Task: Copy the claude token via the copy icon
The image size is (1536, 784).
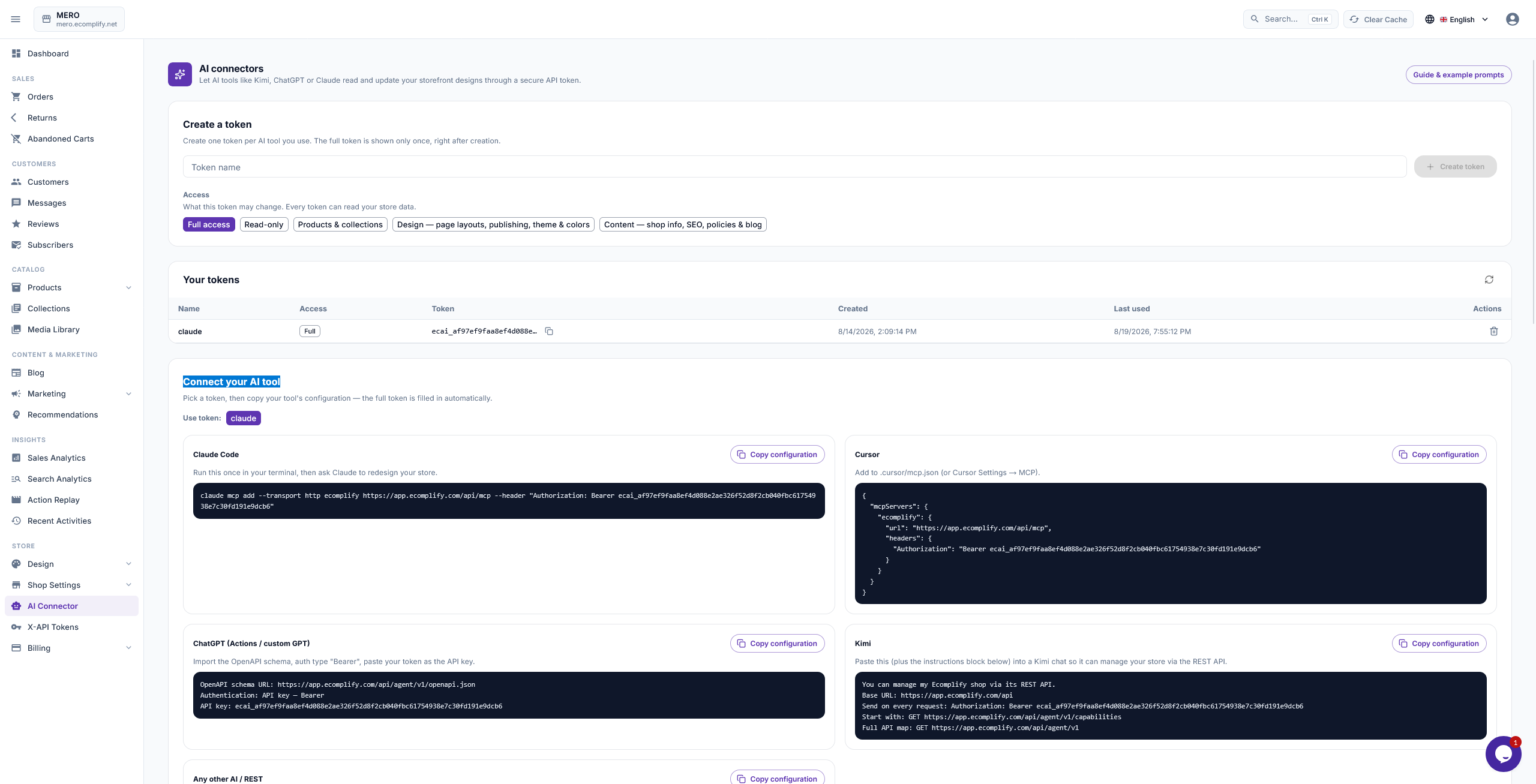Action: tap(549, 331)
